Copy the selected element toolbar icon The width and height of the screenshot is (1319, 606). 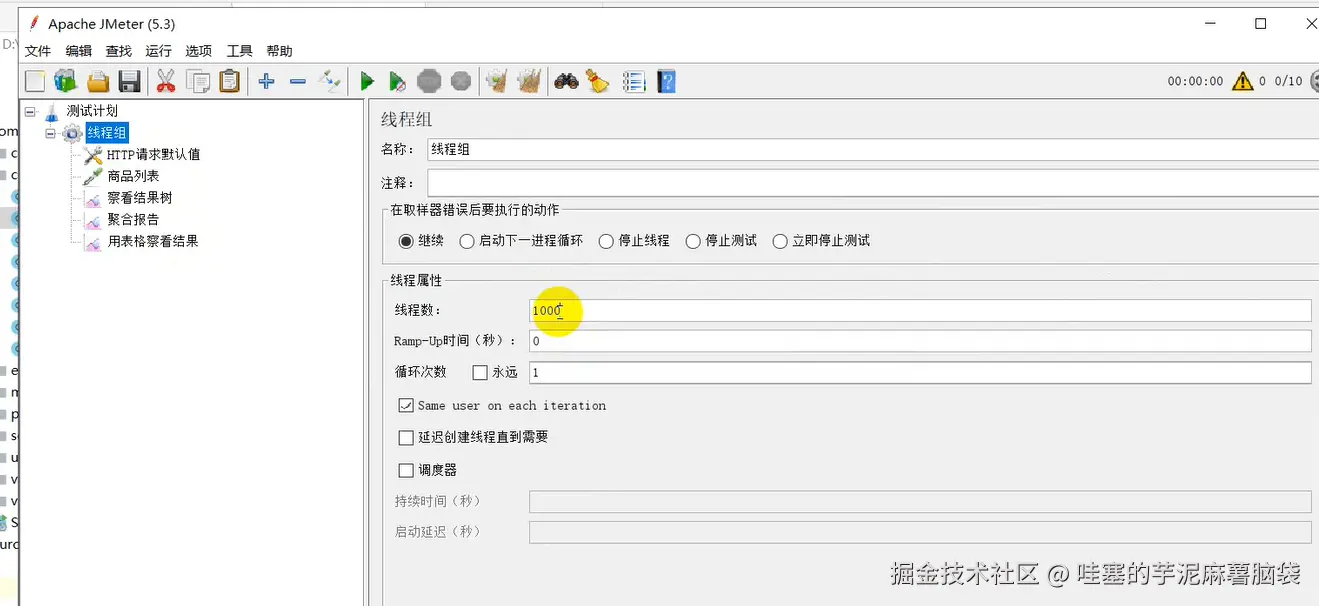[198, 82]
